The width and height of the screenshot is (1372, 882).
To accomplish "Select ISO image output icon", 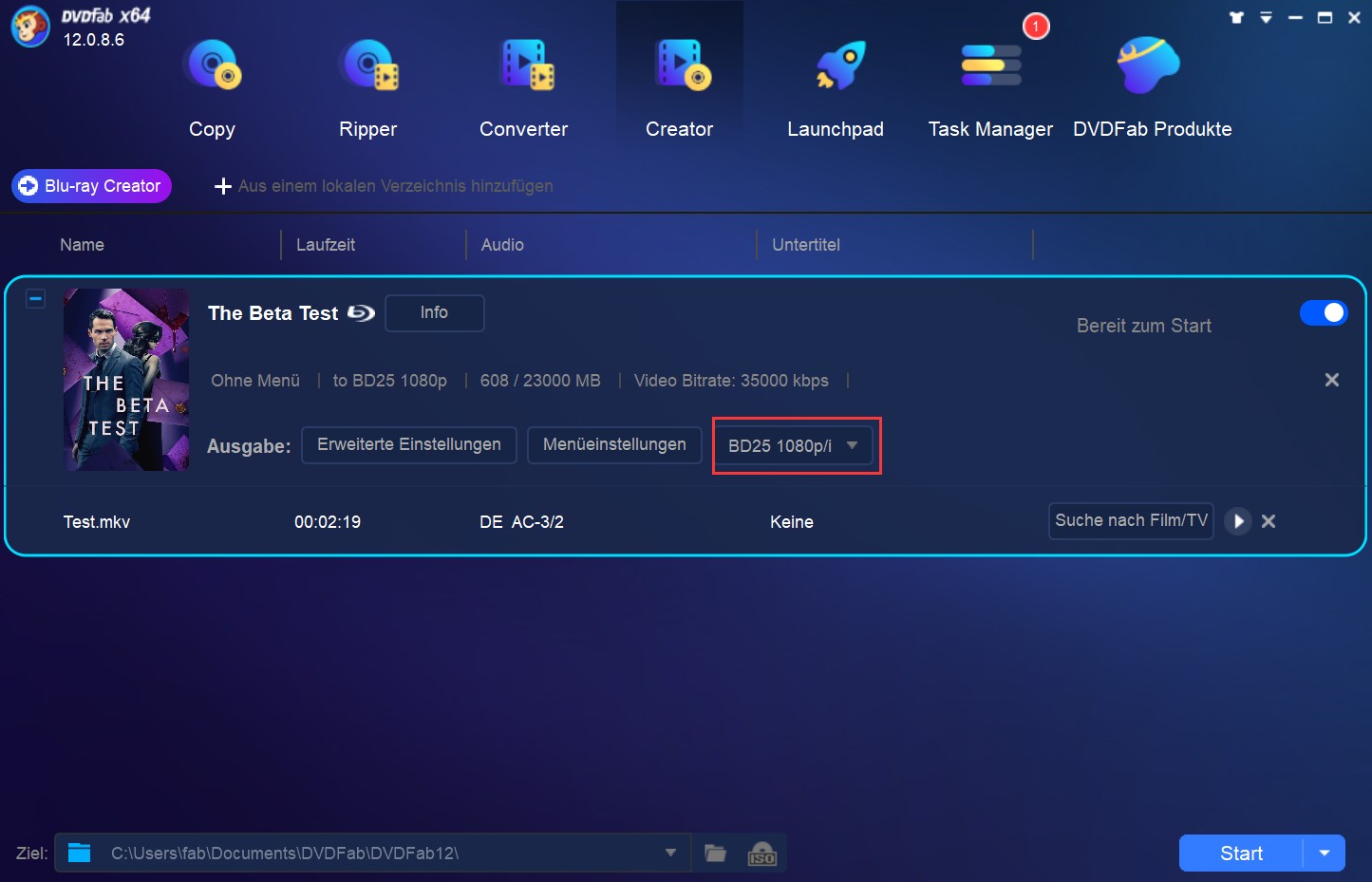I will (x=762, y=853).
